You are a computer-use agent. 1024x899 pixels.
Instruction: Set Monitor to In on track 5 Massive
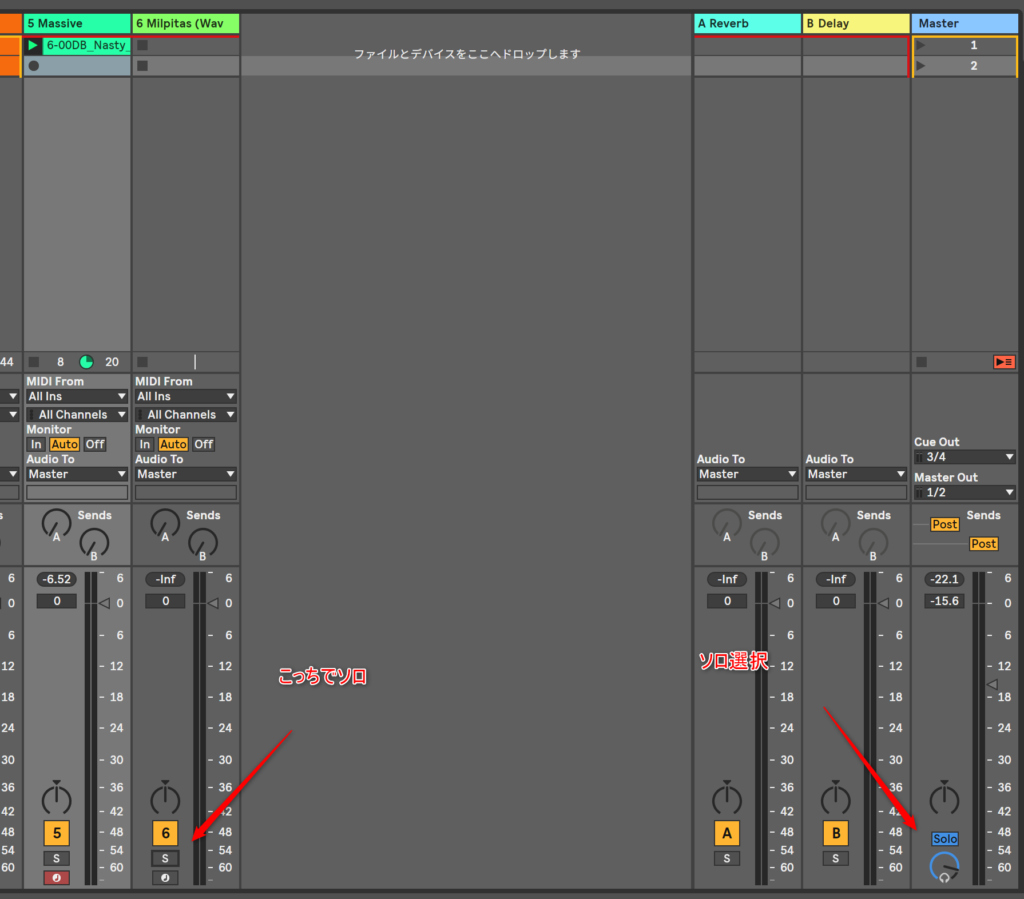[x=36, y=444]
